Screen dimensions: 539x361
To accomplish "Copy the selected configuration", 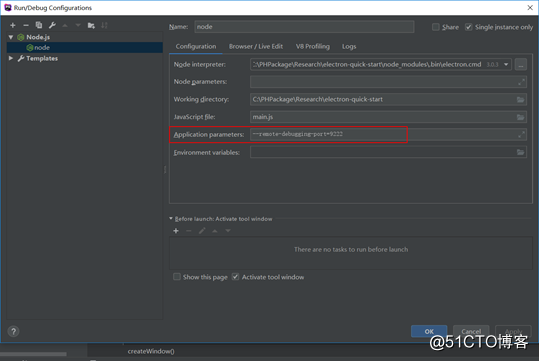I will coord(39,25).
